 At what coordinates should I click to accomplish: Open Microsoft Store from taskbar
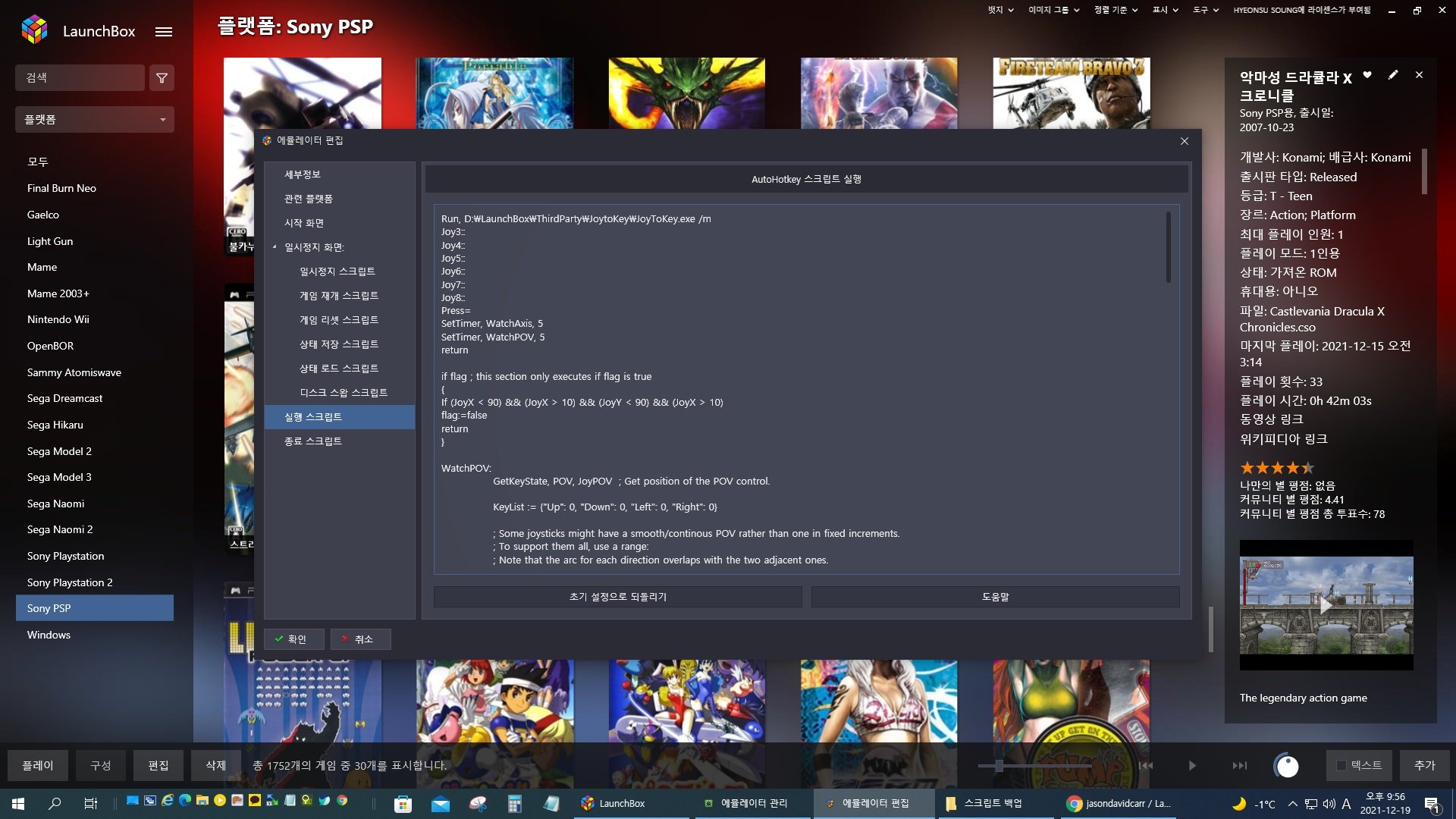click(403, 804)
